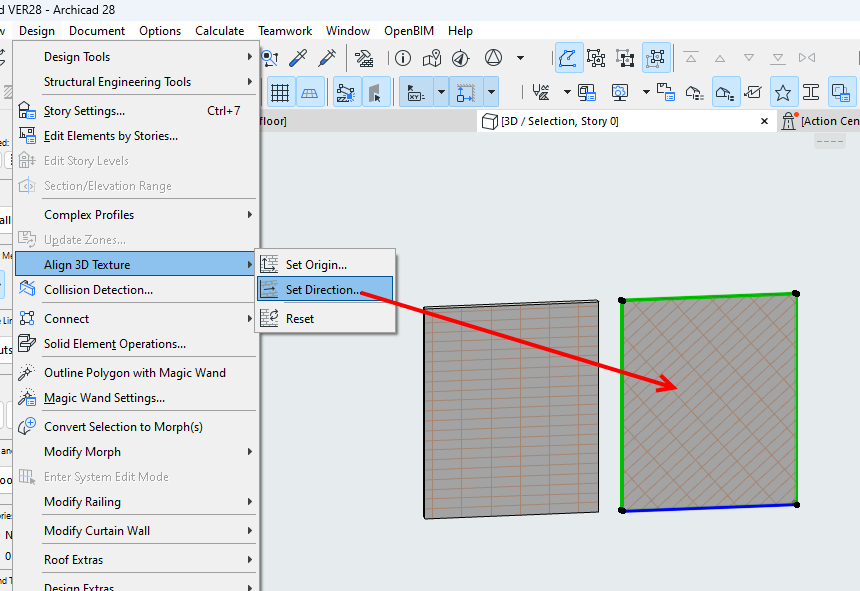Click the highlighted house renovation filter icon
Viewport: 860px width, 591px height.
click(725, 92)
